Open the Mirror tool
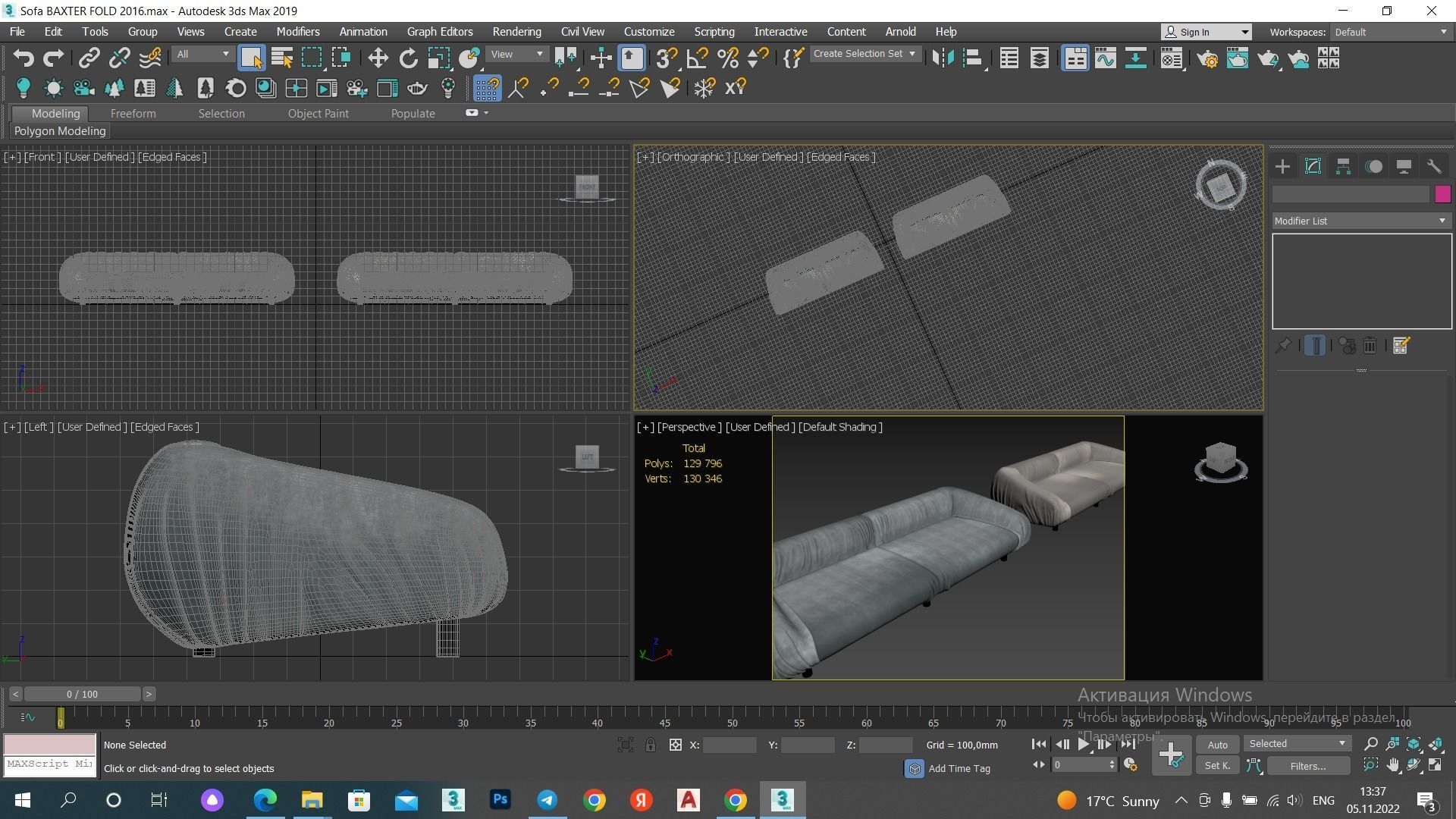The width and height of the screenshot is (1456, 819). [942, 58]
